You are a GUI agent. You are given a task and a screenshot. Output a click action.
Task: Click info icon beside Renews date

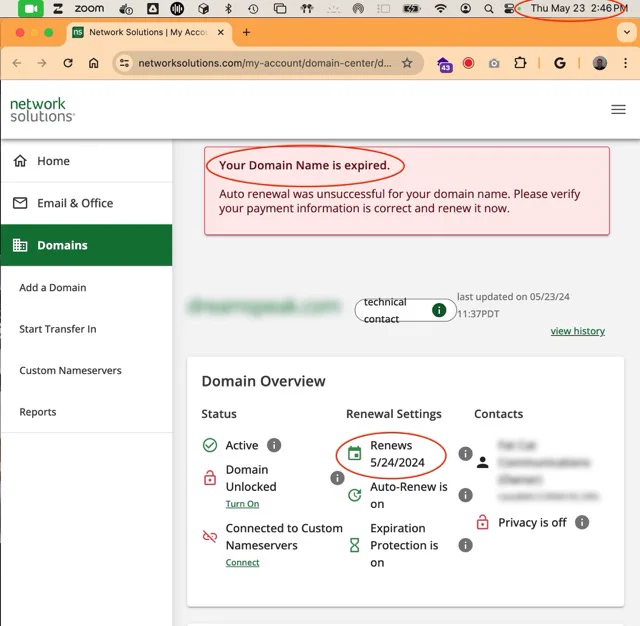[465, 453]
